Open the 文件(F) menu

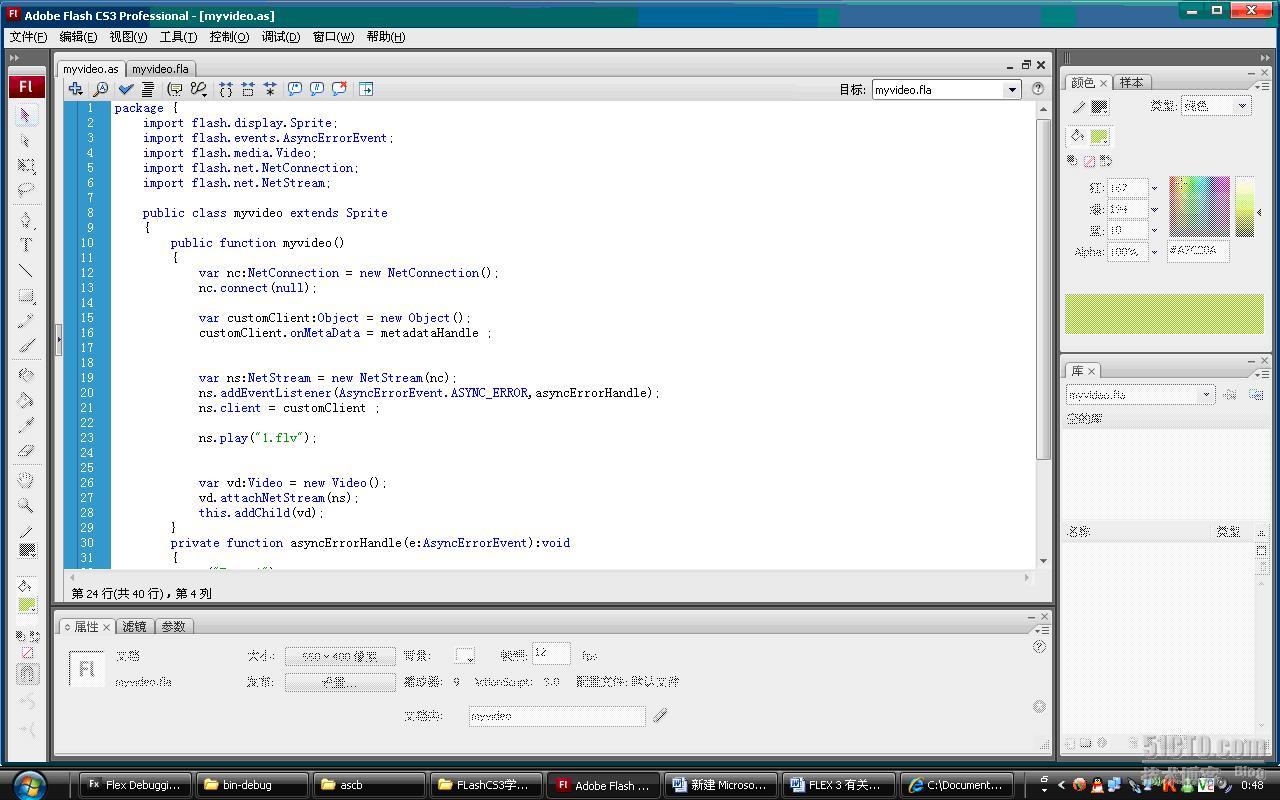[28, 37]
